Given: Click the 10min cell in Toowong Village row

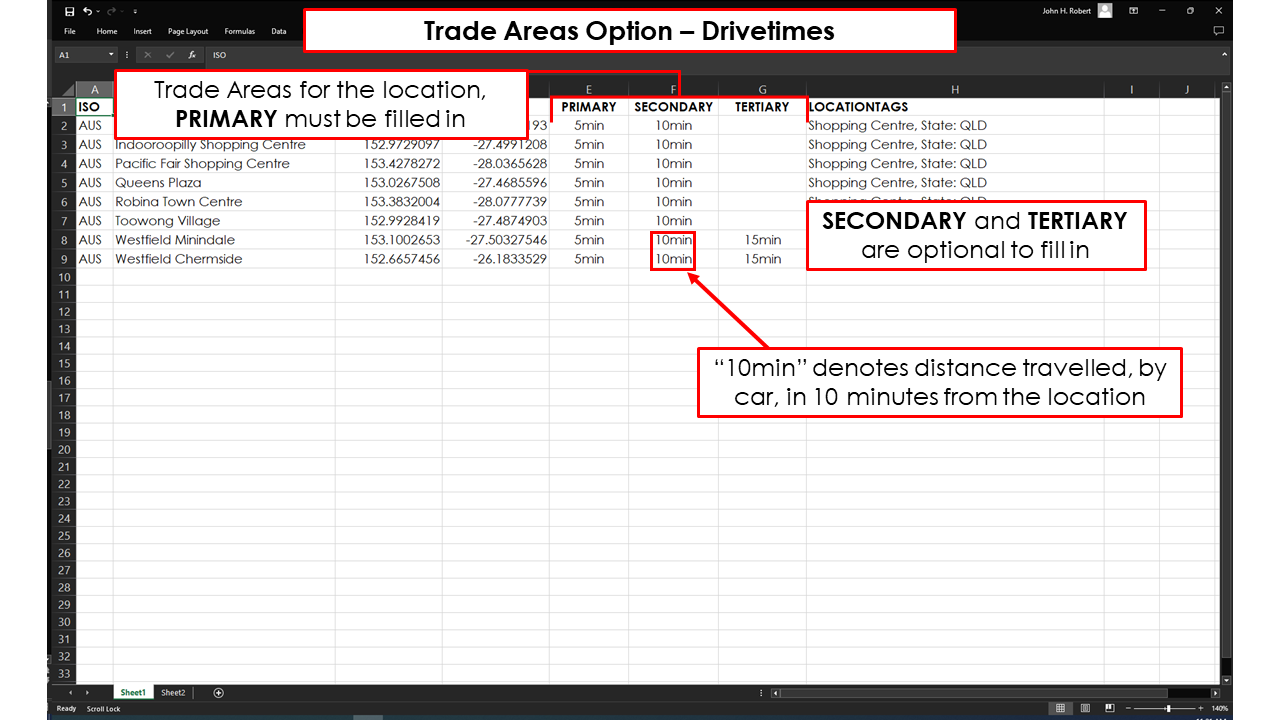Looking at the screenshot, I should pos(674,221).
